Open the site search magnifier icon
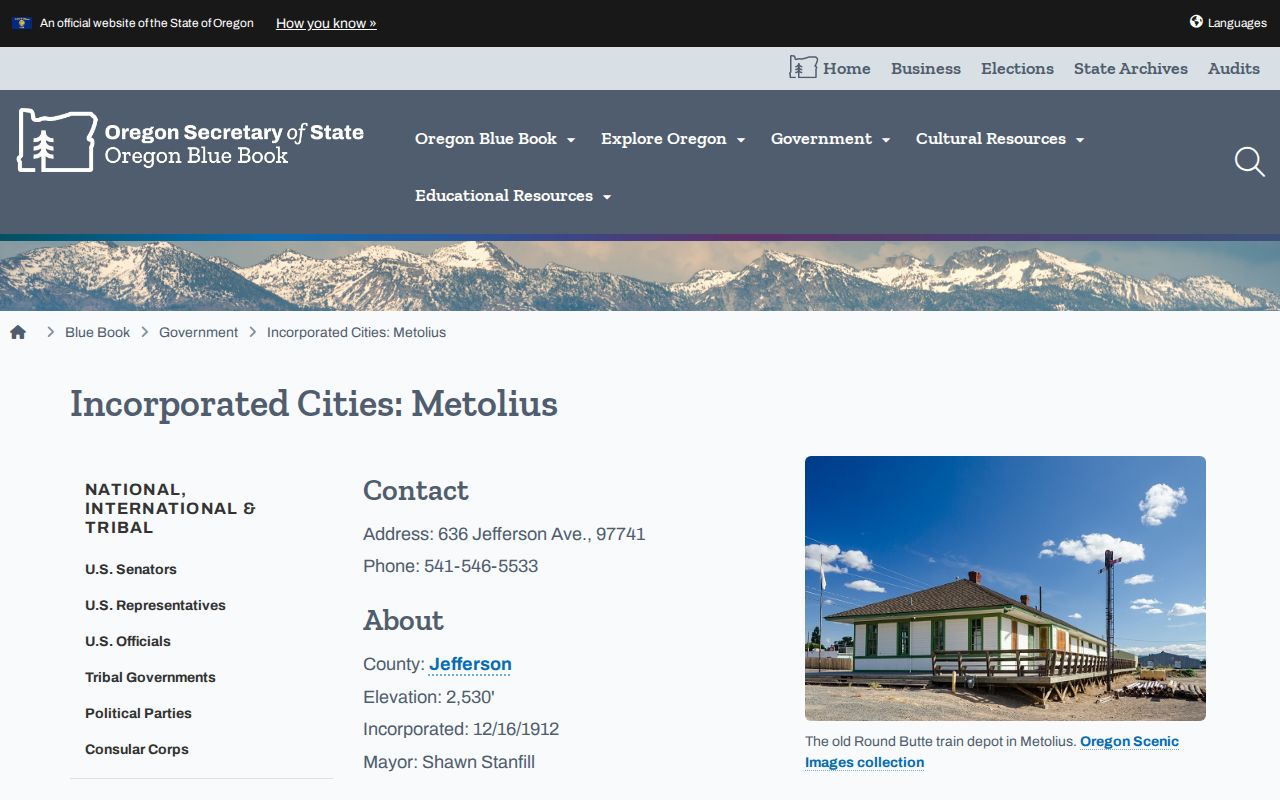Viewport: 1280px width, 800px height. coord(1249,162)
